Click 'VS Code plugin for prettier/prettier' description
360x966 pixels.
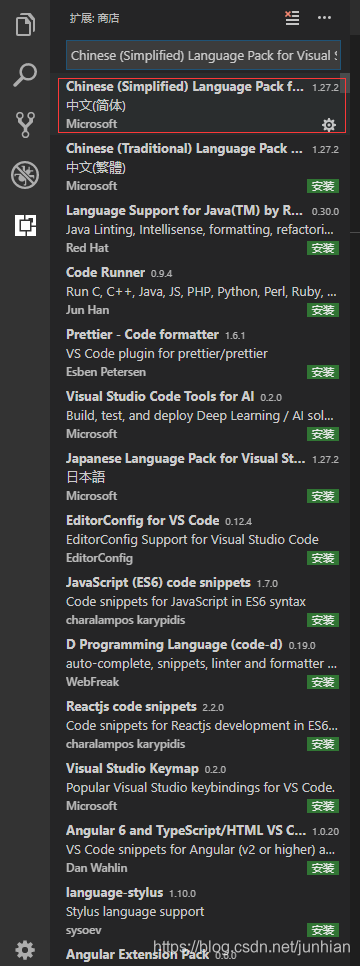click(x=167, y=354)
